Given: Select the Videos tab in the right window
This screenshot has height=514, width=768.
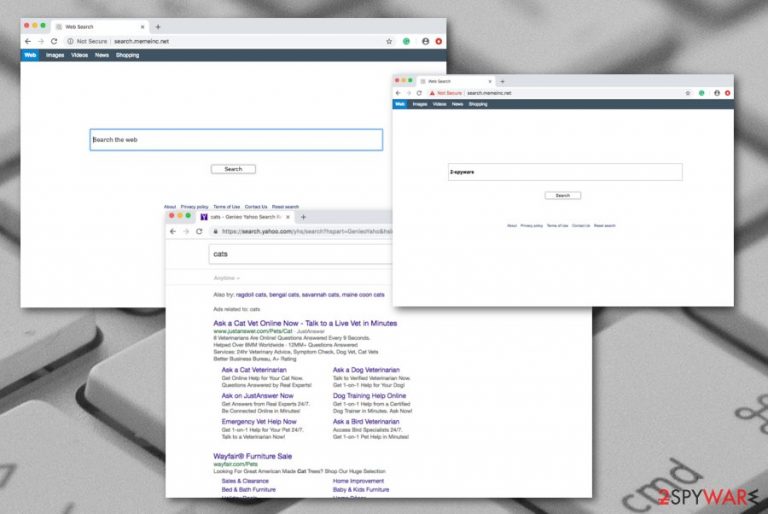Looking at the screenshot, I should click(x=439, y=104).
